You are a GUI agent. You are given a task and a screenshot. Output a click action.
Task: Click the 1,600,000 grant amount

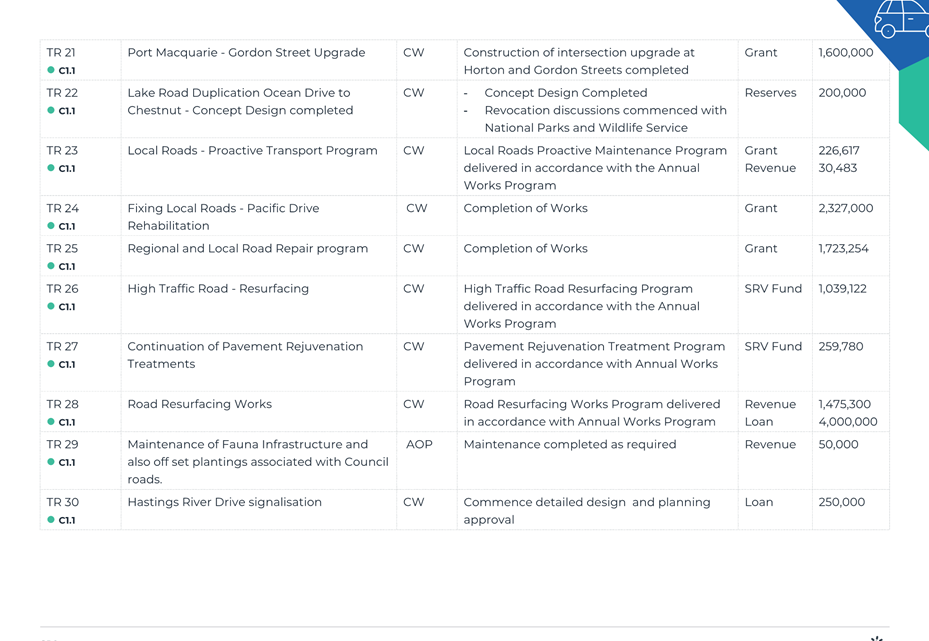845,53
